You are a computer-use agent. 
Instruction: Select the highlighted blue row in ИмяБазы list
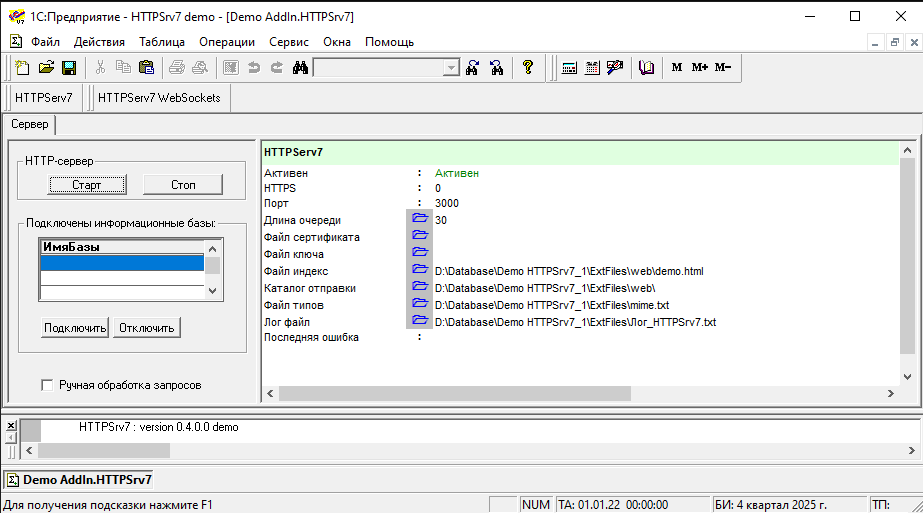pos(122,263)
